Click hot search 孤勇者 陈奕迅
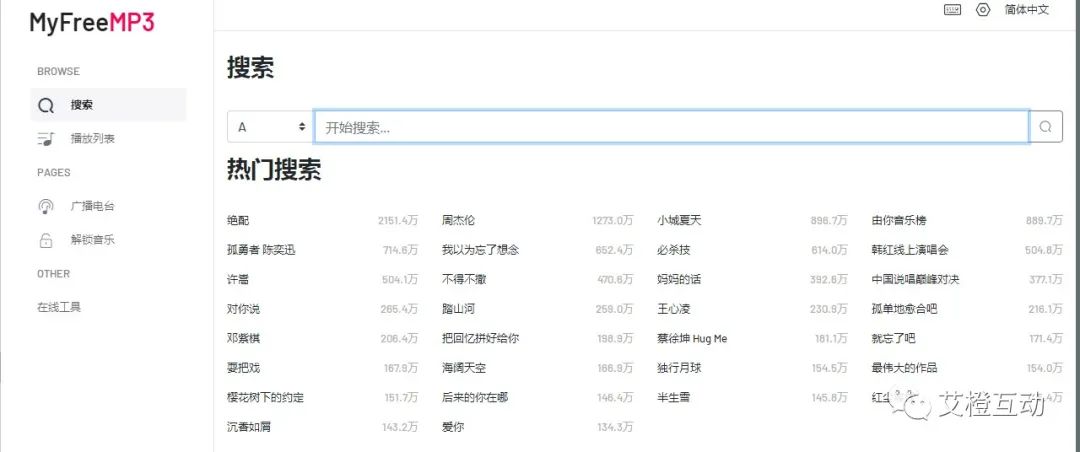Viewport: 1080px width, 452px height. tap(262, 250)
